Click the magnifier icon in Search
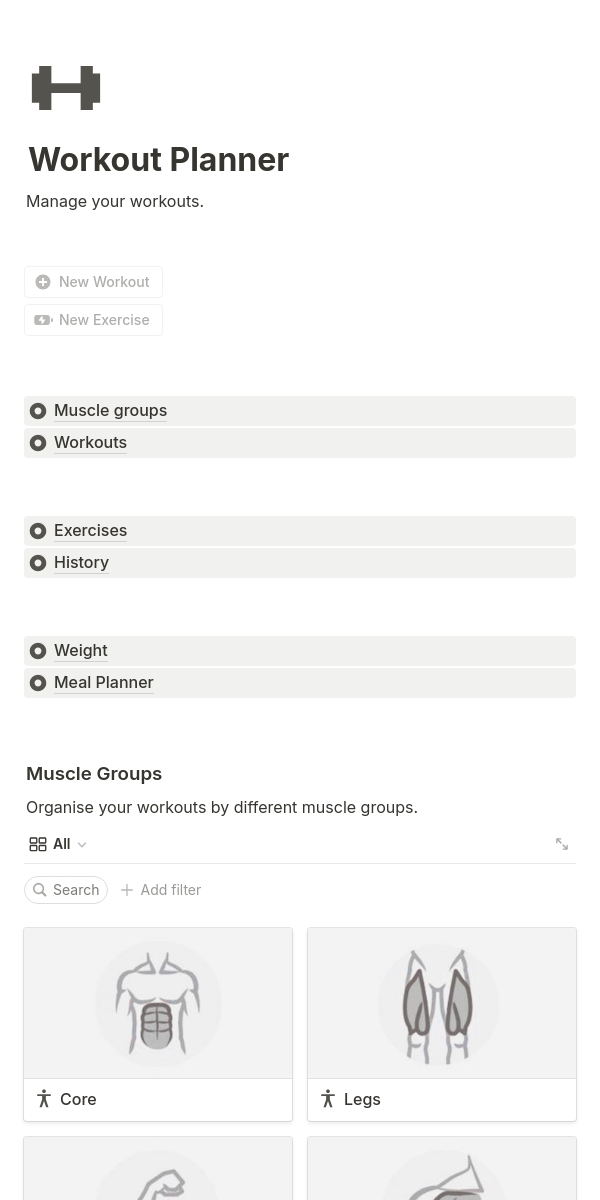600x1200 pixels. coord(40,890)
